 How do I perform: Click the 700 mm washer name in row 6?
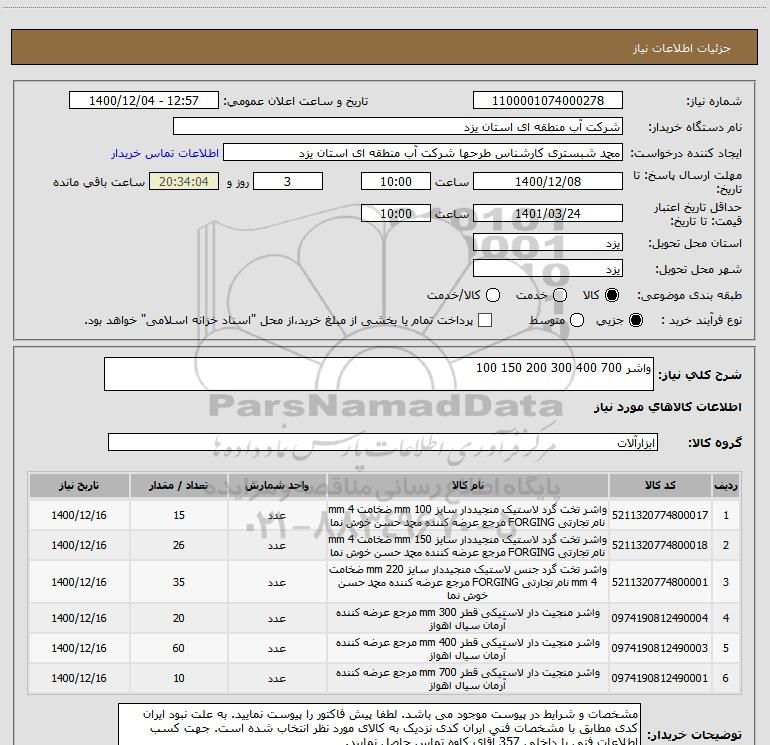[468, 679]
